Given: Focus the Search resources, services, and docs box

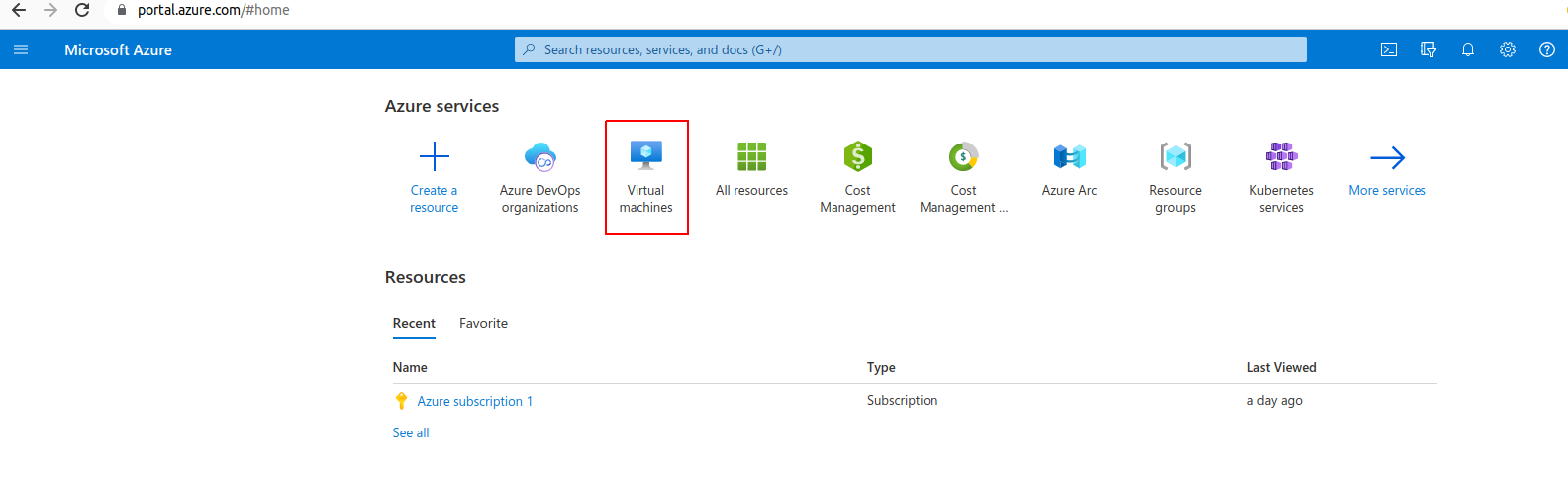Looking at the screenshot, I should pyautogui.click(x=911, y=49).
